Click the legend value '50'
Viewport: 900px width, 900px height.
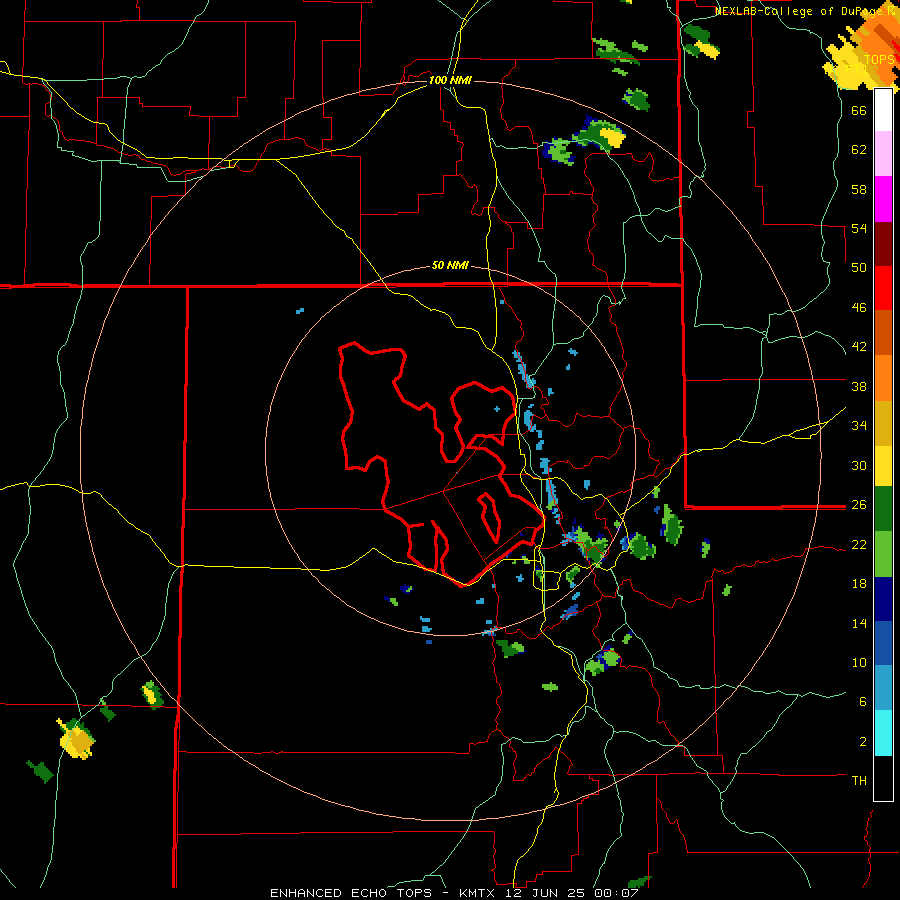pyautogui.click(x=859, y=268)
